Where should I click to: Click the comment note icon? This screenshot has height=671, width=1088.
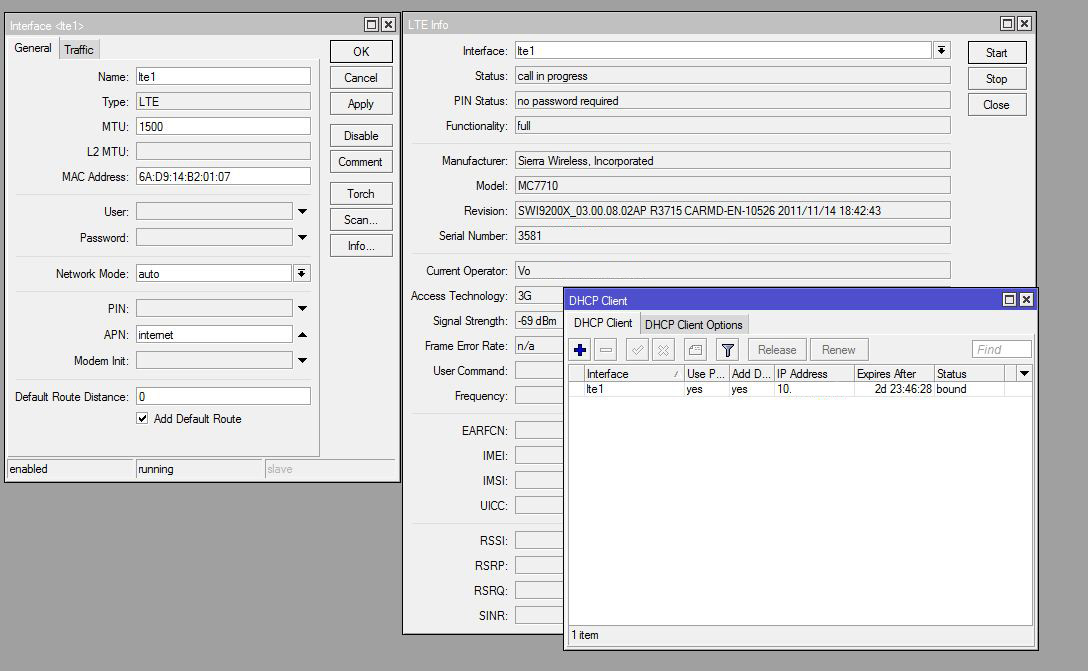click(x=696, y=350)
